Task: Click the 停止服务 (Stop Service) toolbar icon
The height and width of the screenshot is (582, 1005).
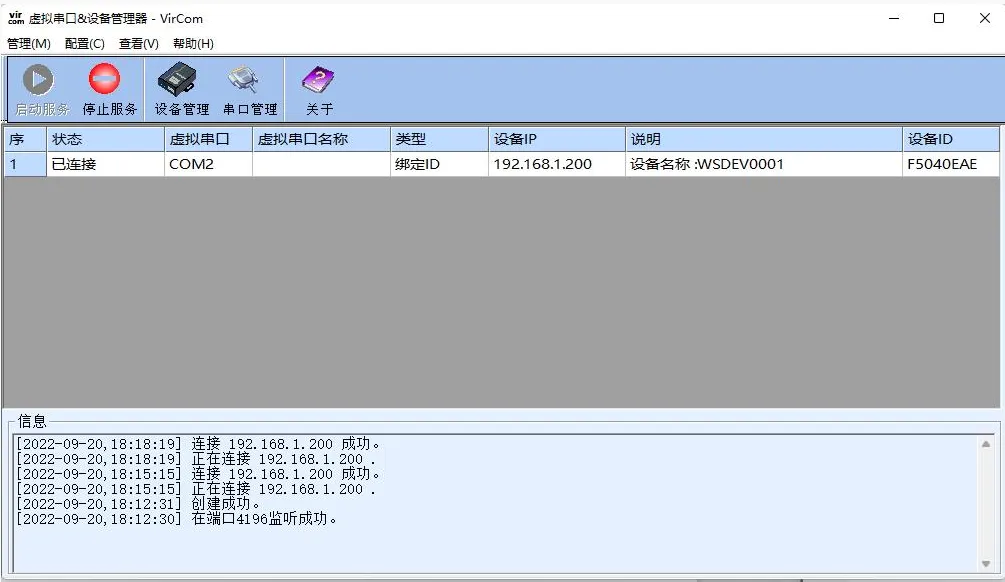Action: pos(107,87)
